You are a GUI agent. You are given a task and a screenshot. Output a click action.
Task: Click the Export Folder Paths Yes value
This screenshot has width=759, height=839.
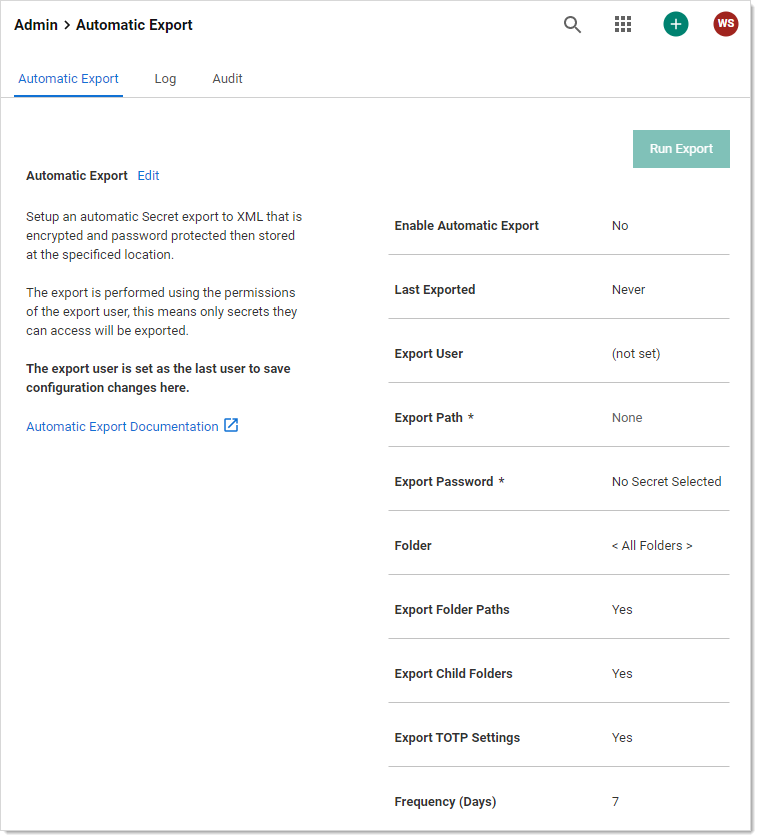(x=622, y=610)
